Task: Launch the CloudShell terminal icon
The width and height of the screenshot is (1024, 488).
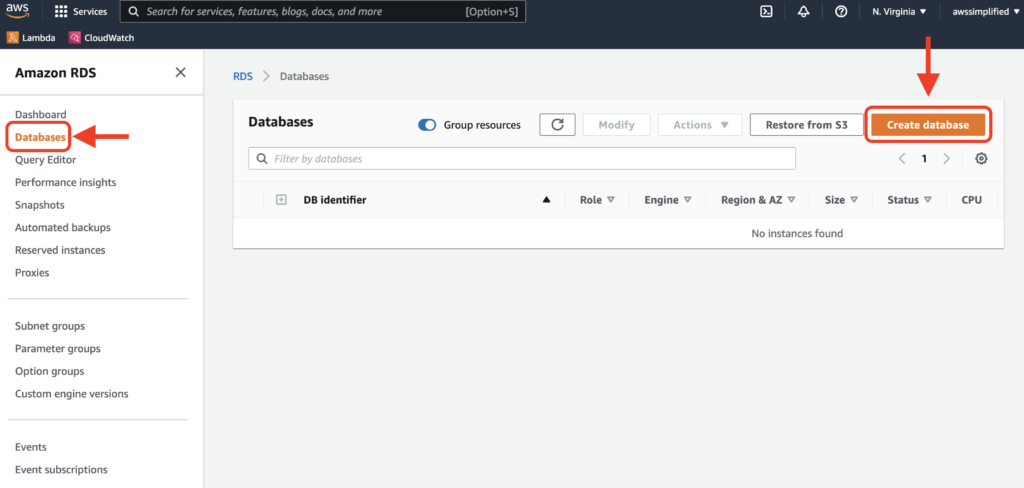Action: [766, 12]
